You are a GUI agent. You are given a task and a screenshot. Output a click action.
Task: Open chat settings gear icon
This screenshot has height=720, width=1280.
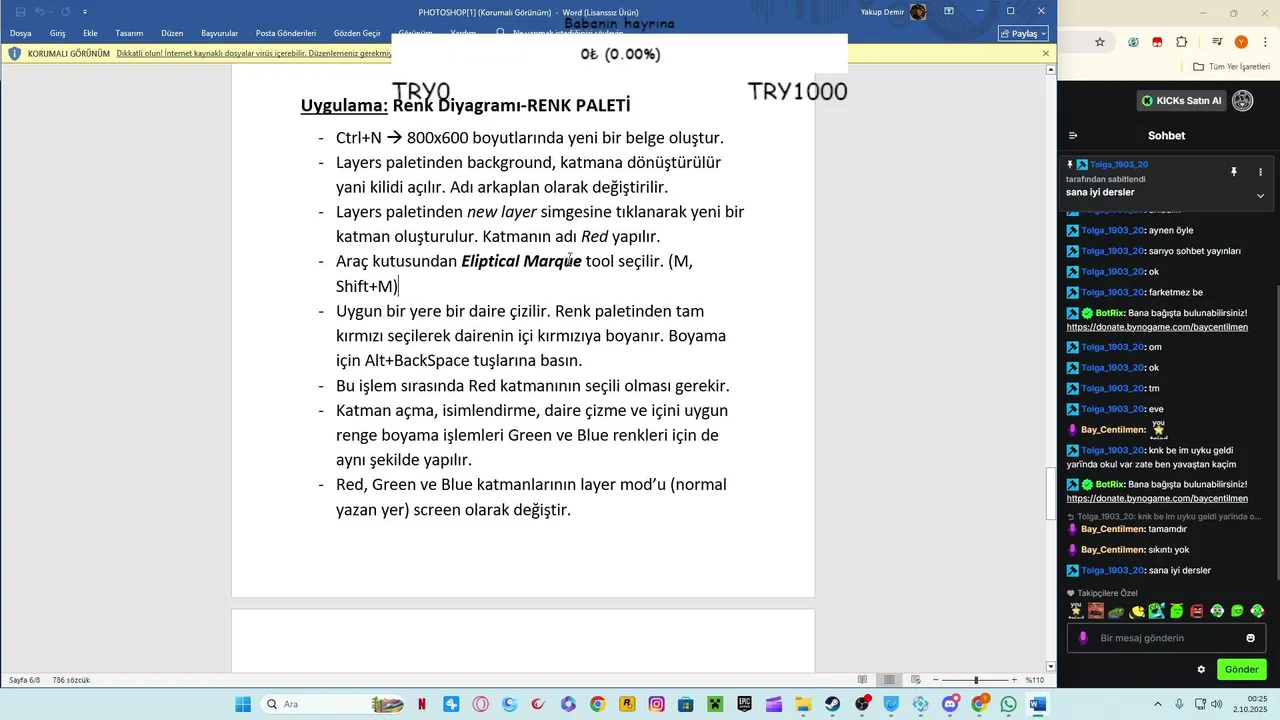pyautogui.click(x=1201, y=669)
